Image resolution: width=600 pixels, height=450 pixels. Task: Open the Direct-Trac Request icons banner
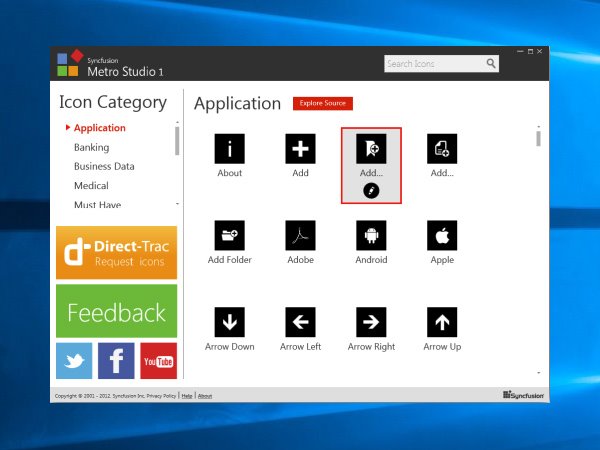point(116,253)
